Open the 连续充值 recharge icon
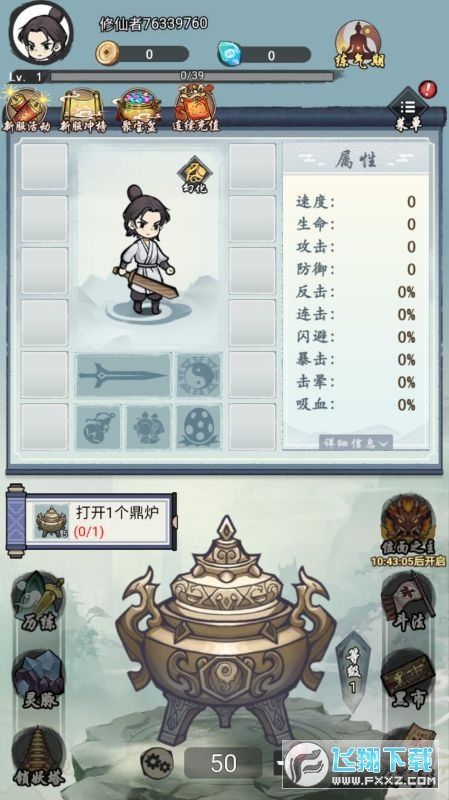 (x=196, y=108)
